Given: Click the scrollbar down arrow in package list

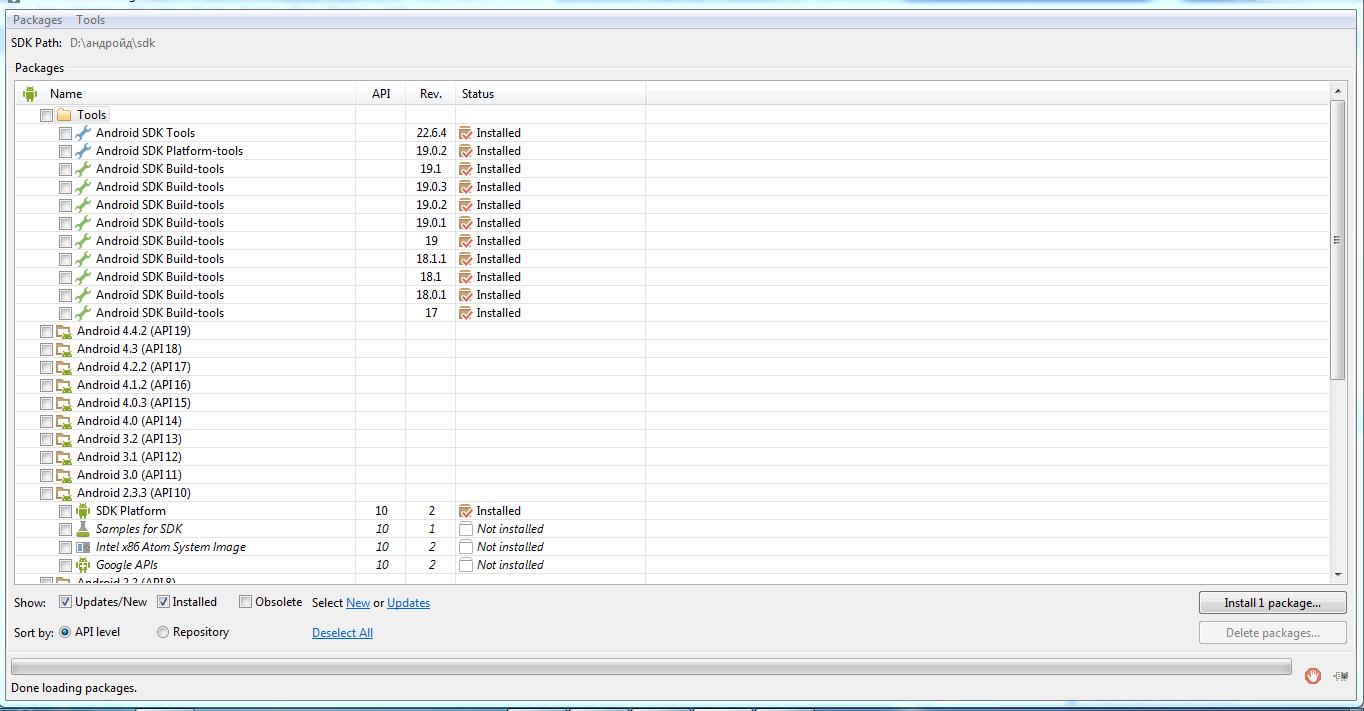Looking at the screenshot, I should coord(1338,575).
